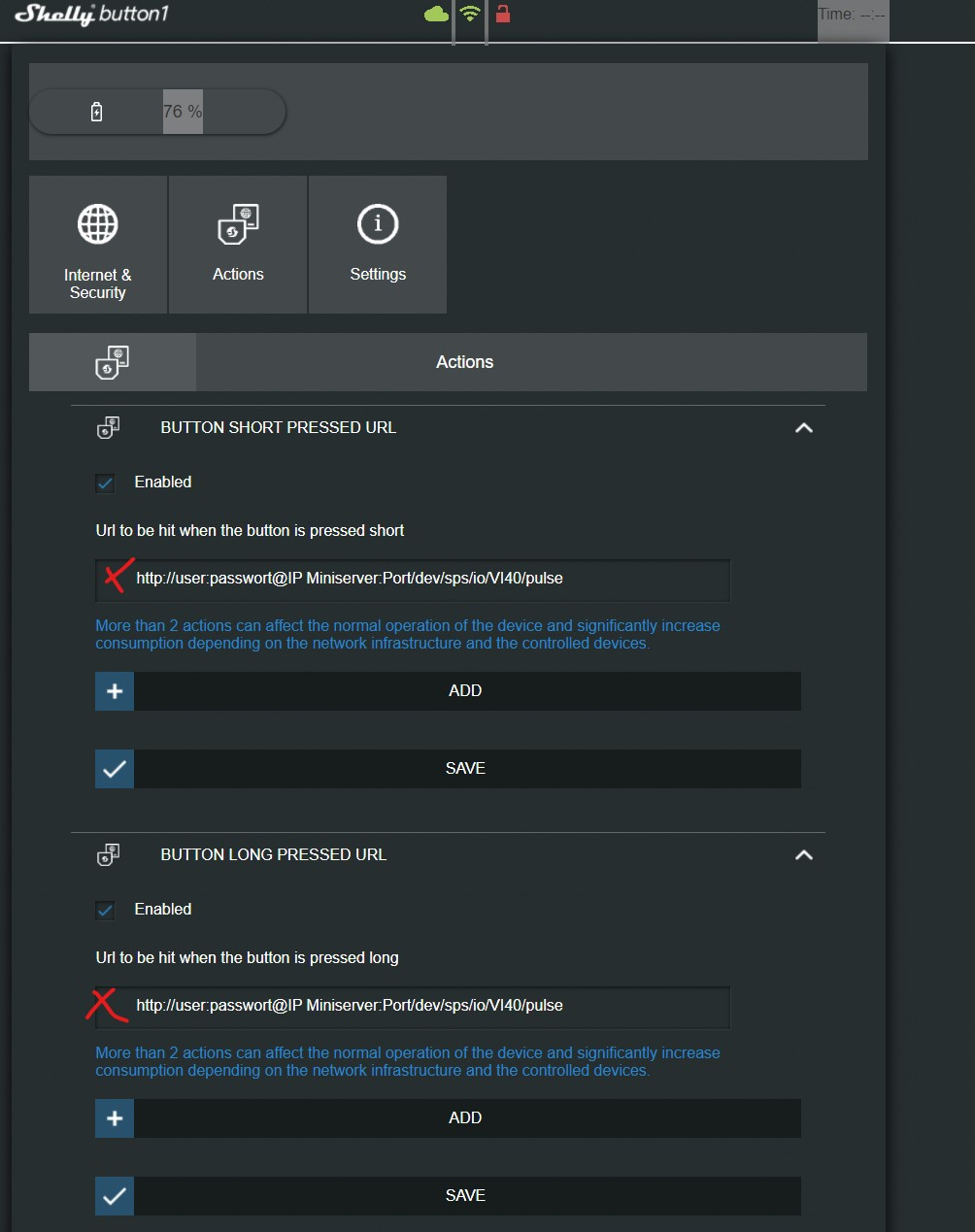This screenshot has width=975, height=1232.
Task: Switch to the Actions tab
Action: pyautogui.click(x=238, y=245)
